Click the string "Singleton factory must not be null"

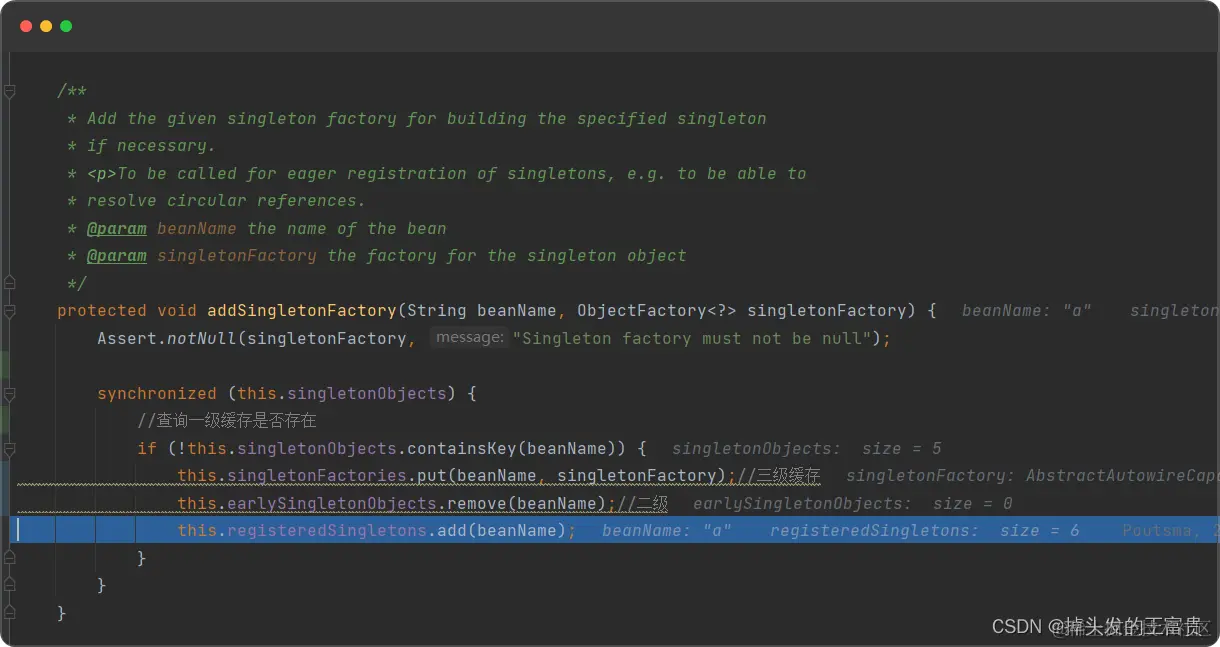[691, 339]
